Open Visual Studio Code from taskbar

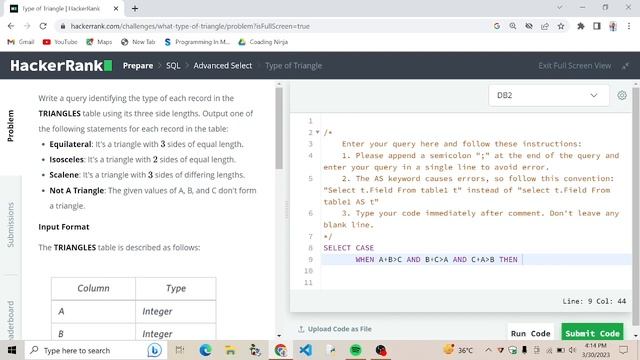click(305, 350)
